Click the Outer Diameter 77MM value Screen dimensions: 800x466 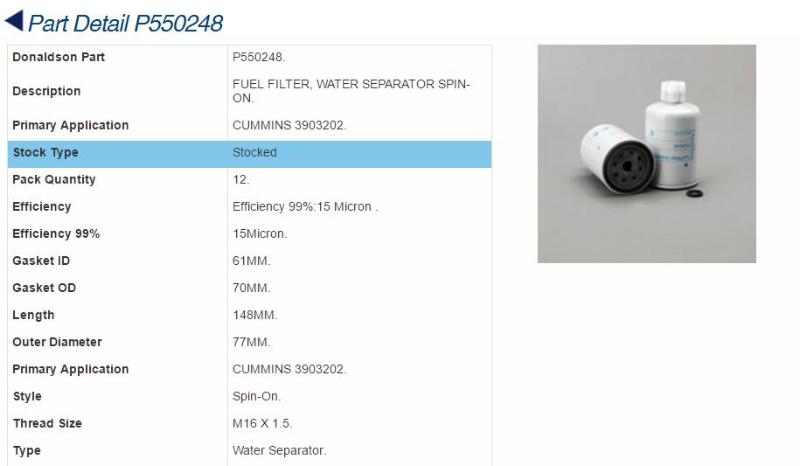pyautogui.click(x=251, y=342)
